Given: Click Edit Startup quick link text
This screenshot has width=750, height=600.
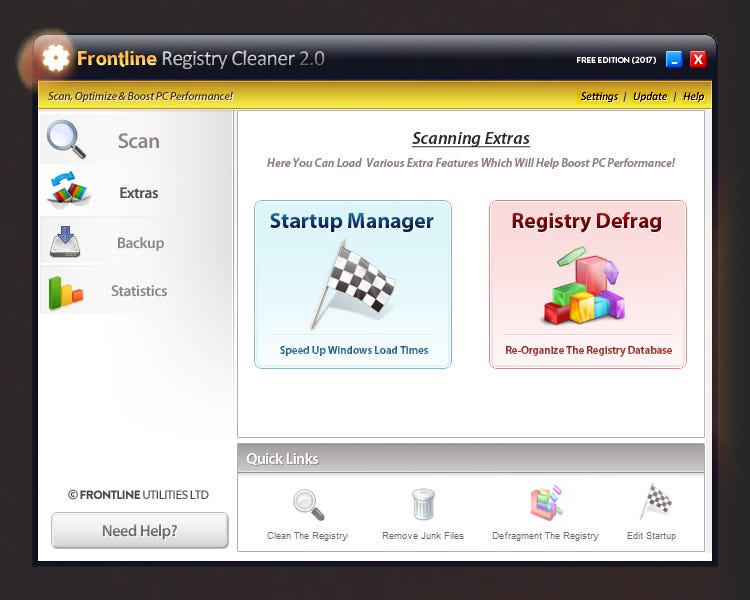Looking at the screenshot, I should [651, 536].
